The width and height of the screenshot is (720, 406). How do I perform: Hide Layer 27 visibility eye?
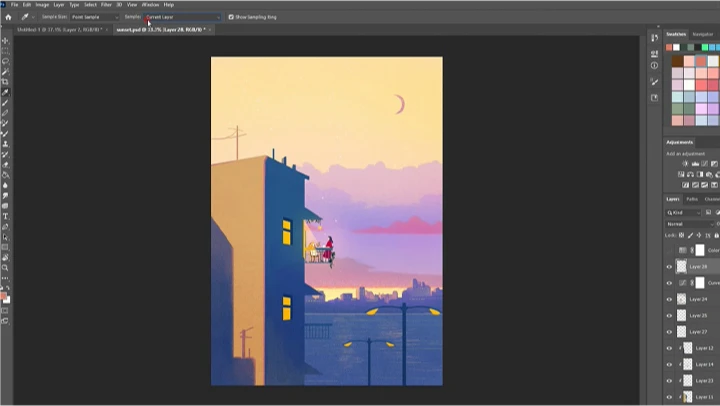669,332
